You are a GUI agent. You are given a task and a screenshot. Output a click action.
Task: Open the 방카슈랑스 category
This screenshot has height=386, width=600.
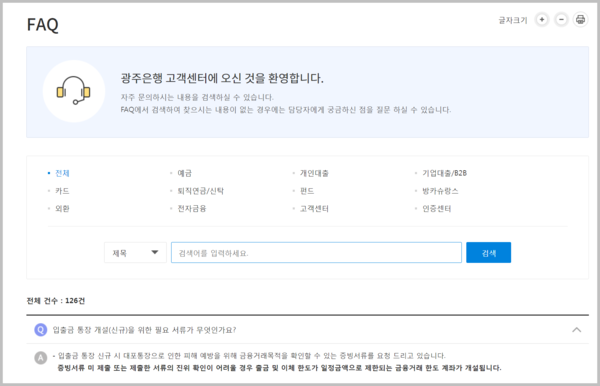tap(440, 191)
